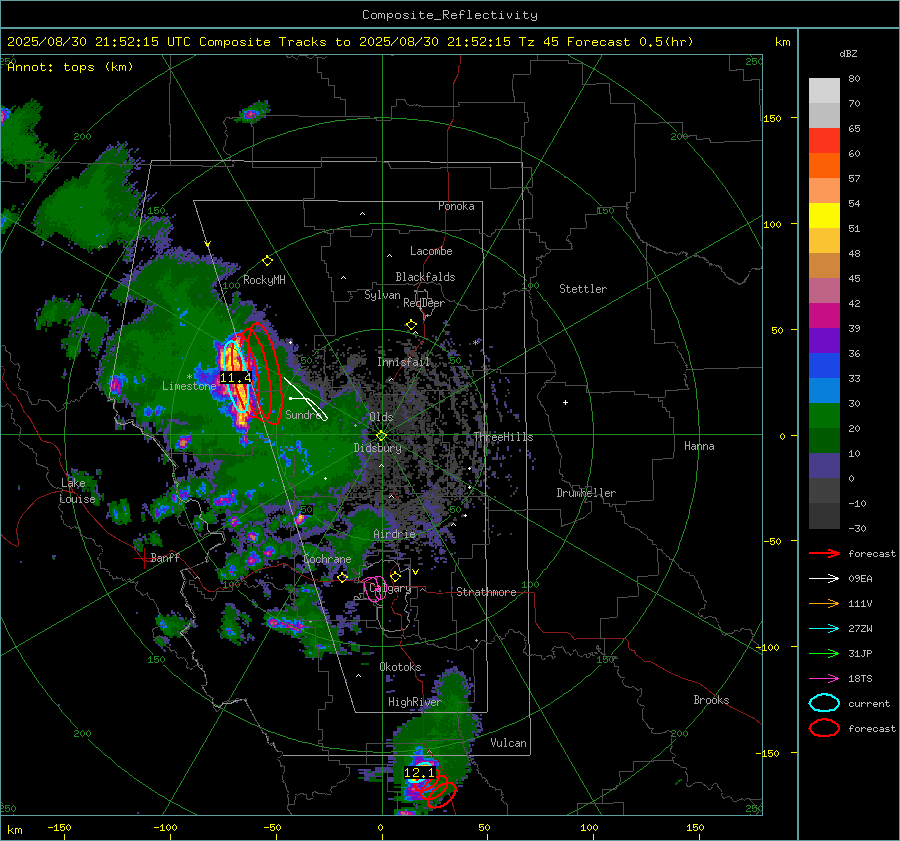Click the Composite_Reflectivity title
Image resolution: width=900 pixels, height=841 pixels.
pyautogui.click(x=450, y=15)
